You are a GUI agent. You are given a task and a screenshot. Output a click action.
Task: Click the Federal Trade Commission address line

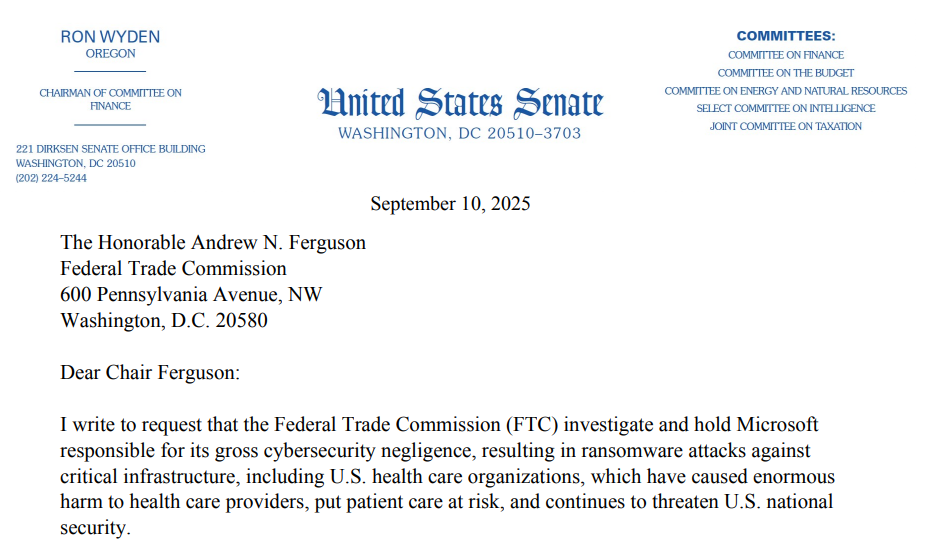173,269
